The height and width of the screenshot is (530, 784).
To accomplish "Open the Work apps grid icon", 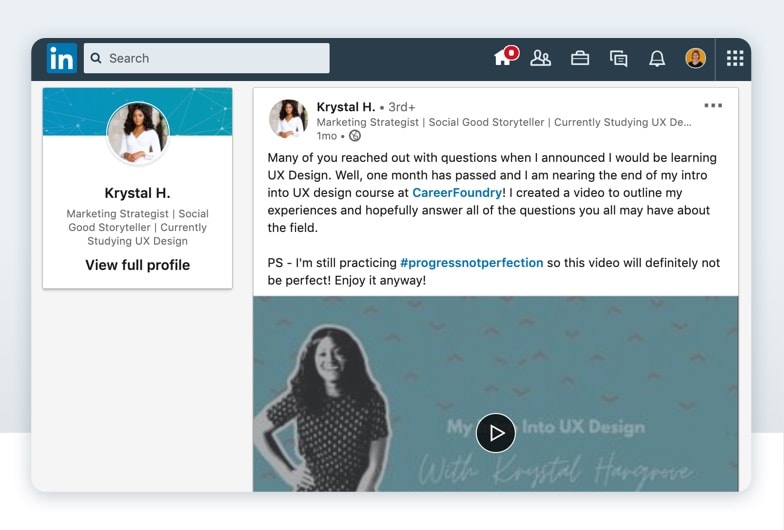I will [735, 58].
